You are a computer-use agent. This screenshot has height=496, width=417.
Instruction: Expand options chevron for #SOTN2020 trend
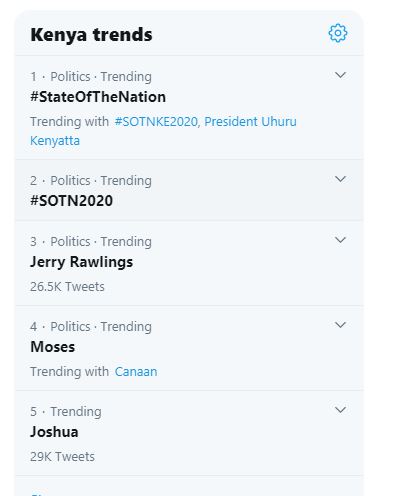coord(340,179)
